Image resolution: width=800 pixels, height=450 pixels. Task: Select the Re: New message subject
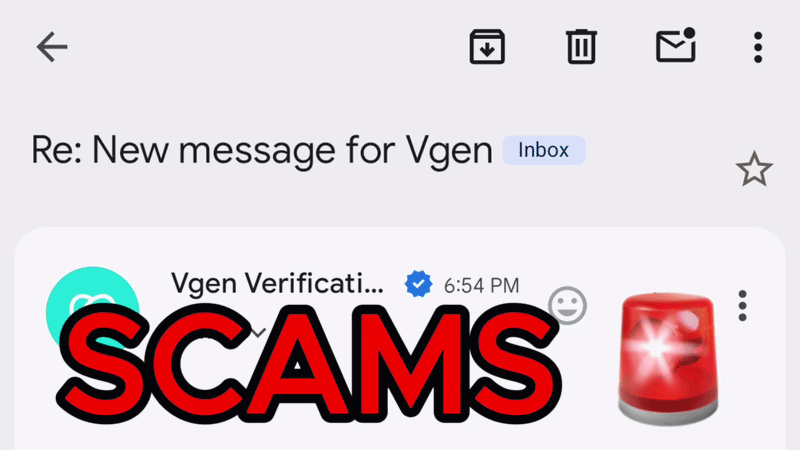pos(262,151)
